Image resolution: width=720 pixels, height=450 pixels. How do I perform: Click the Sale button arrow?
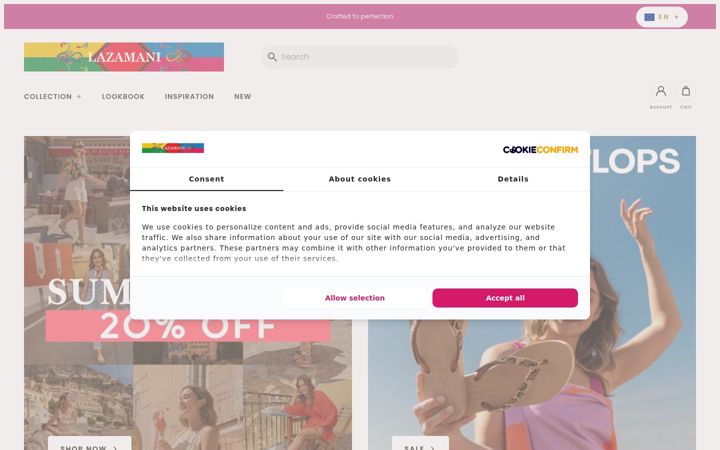point(433,448)
